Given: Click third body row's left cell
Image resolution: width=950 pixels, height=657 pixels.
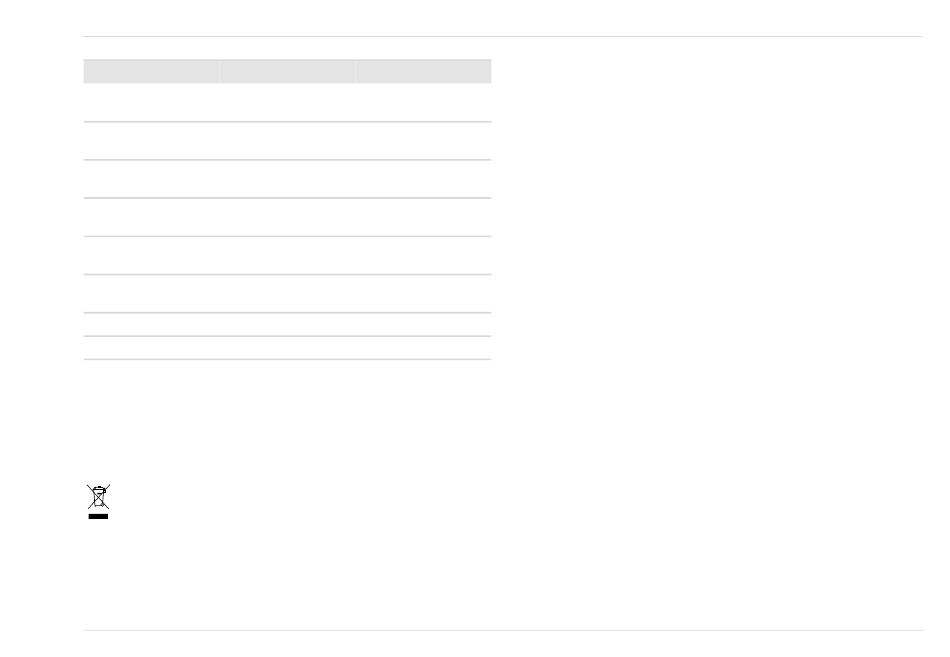Looking at the screenshot, I should click(151, 179).
